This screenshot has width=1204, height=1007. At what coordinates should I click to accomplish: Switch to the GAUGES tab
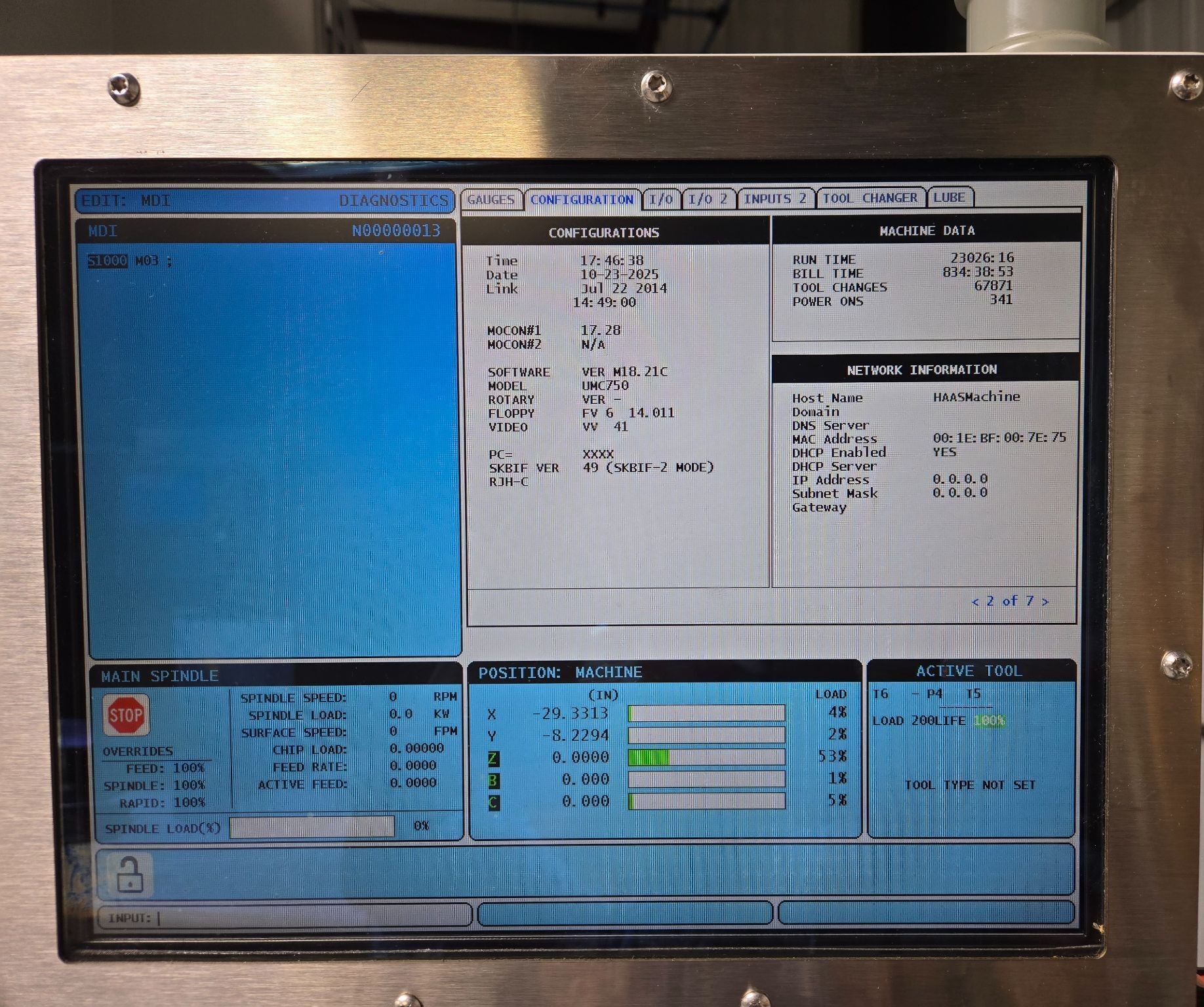tap(491, 199)
